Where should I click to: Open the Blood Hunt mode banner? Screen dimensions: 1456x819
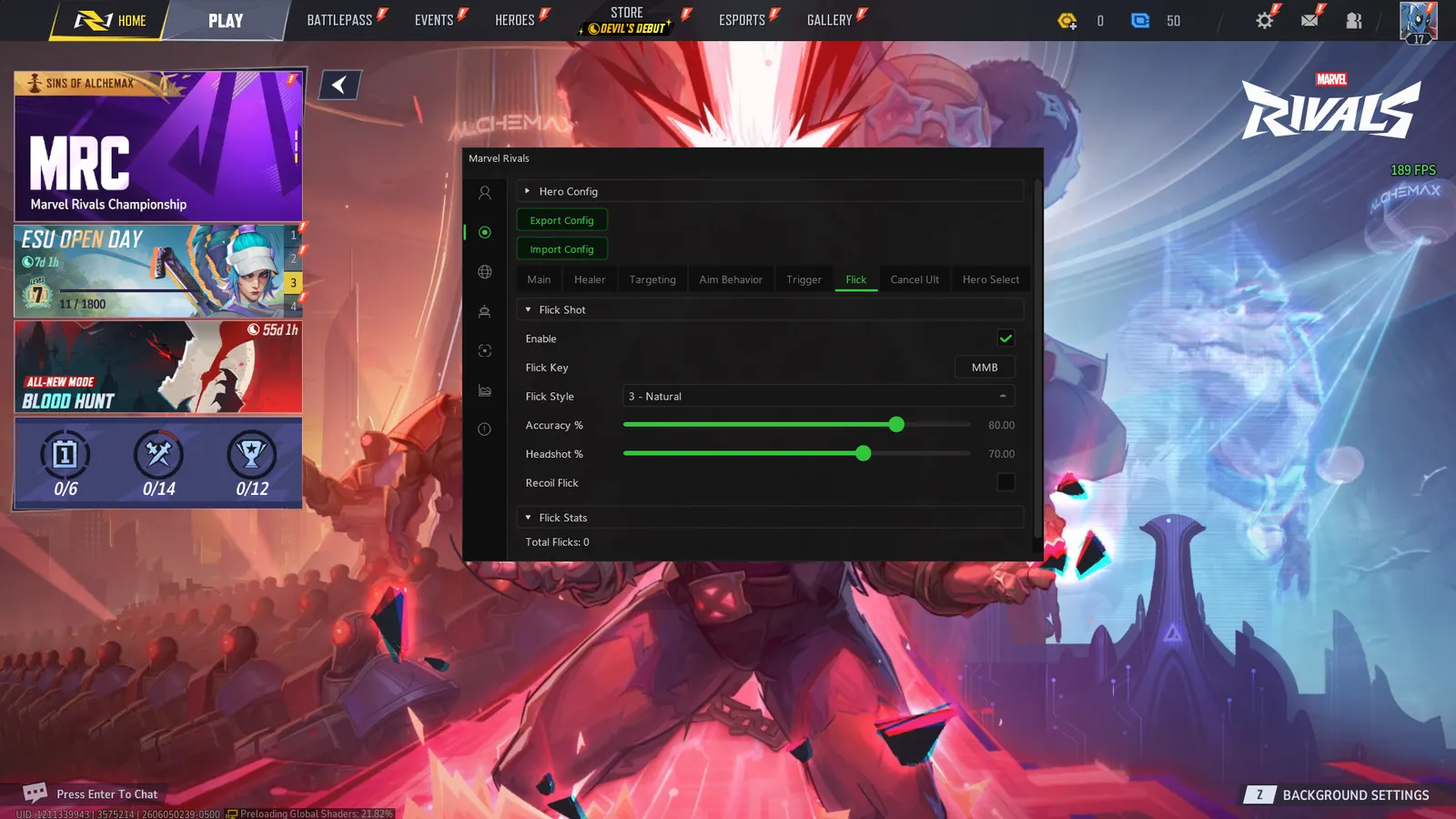pyautogui.click(x=158, y=367)
